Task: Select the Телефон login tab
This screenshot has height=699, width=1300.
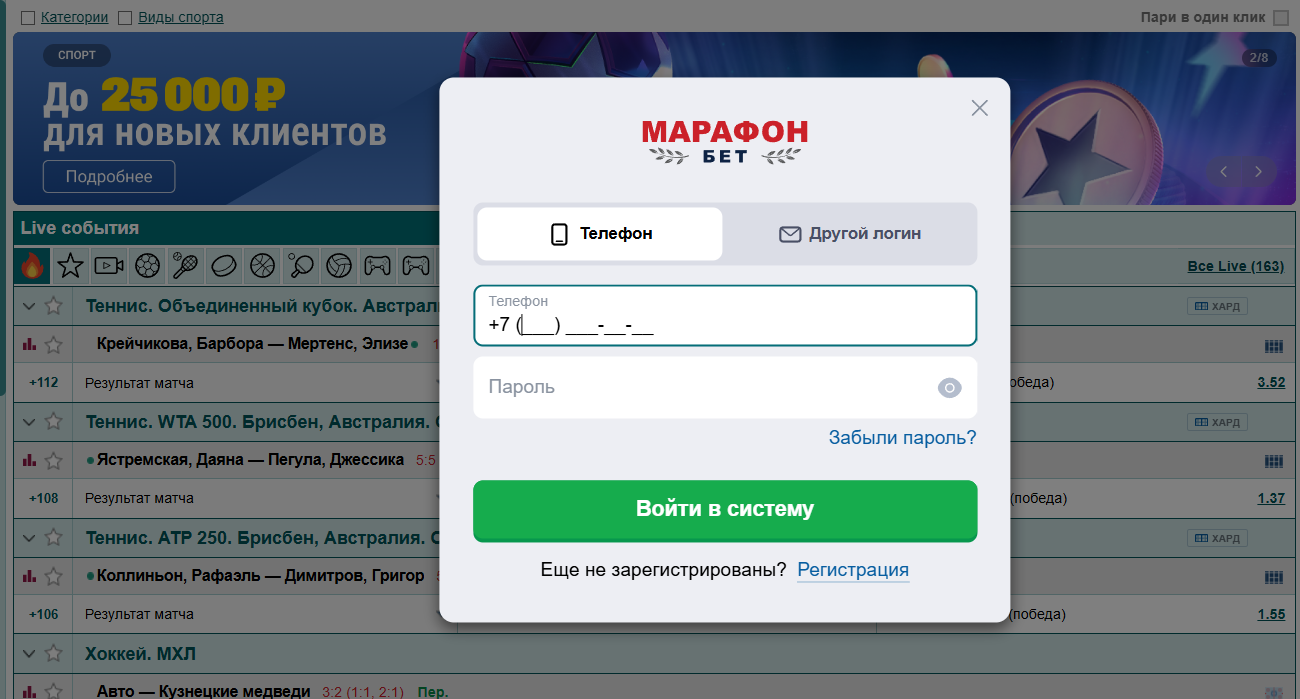Action: pyautogui.click(x=598, y=233)
